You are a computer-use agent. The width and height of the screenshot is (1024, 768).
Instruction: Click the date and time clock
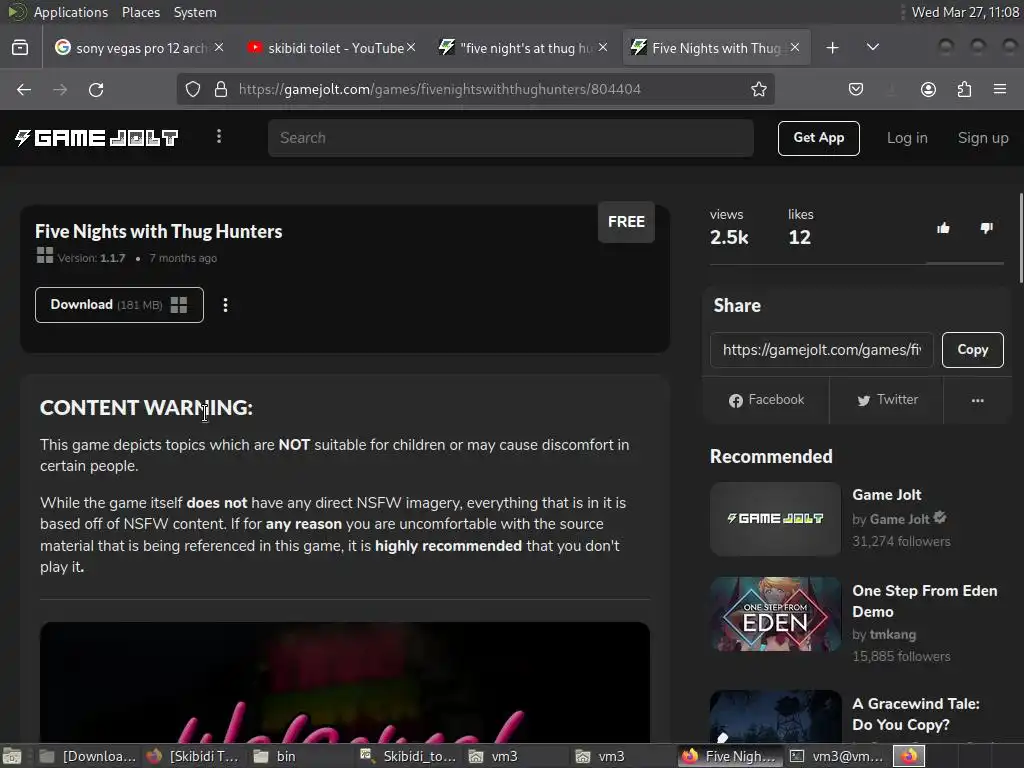pyautogui.click(x=965, y=12)
